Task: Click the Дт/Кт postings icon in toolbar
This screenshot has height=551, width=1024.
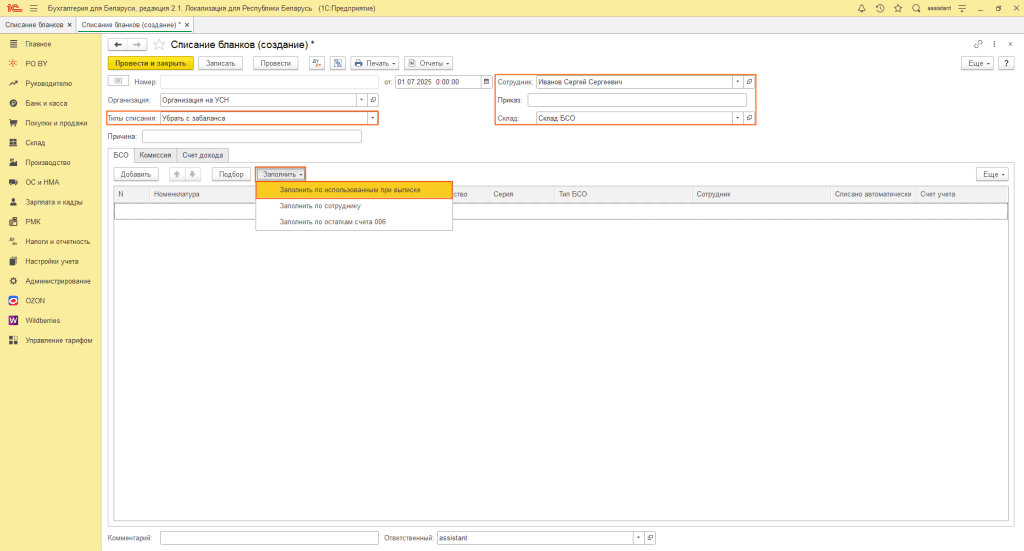Action: point(317,63)
